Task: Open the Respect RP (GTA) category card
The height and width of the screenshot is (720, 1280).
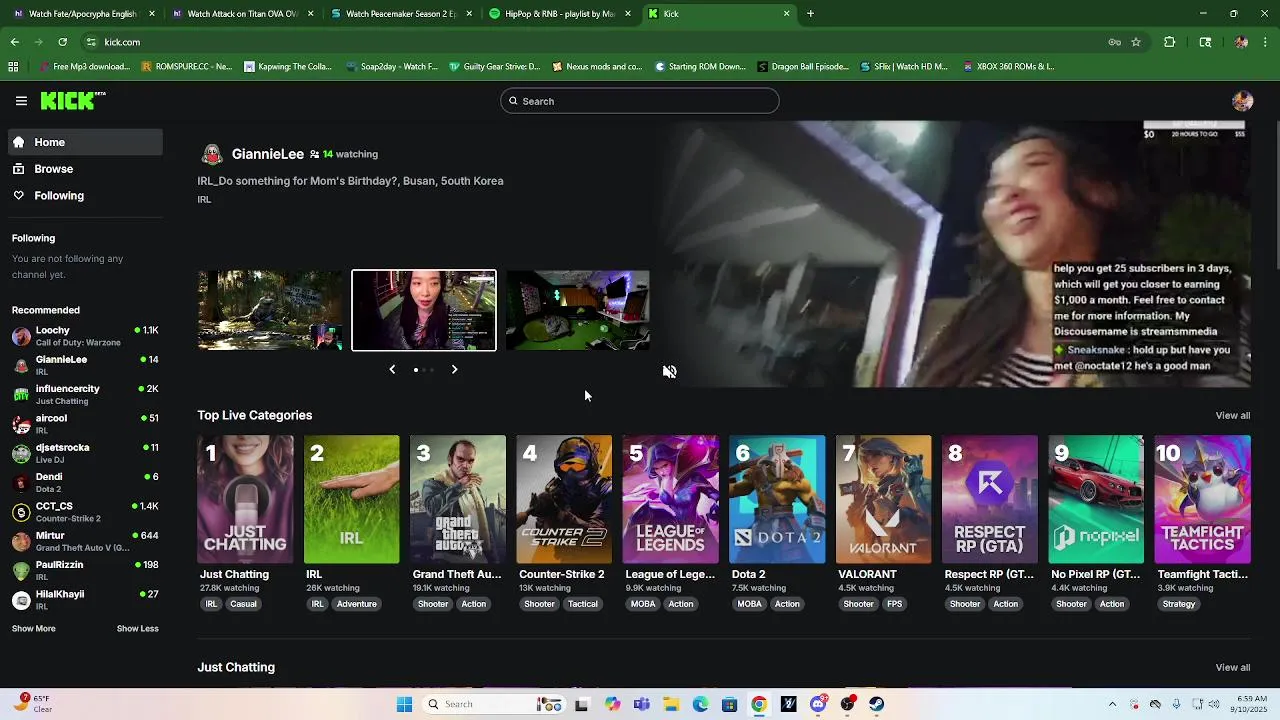Action: (x=990, y=499)
